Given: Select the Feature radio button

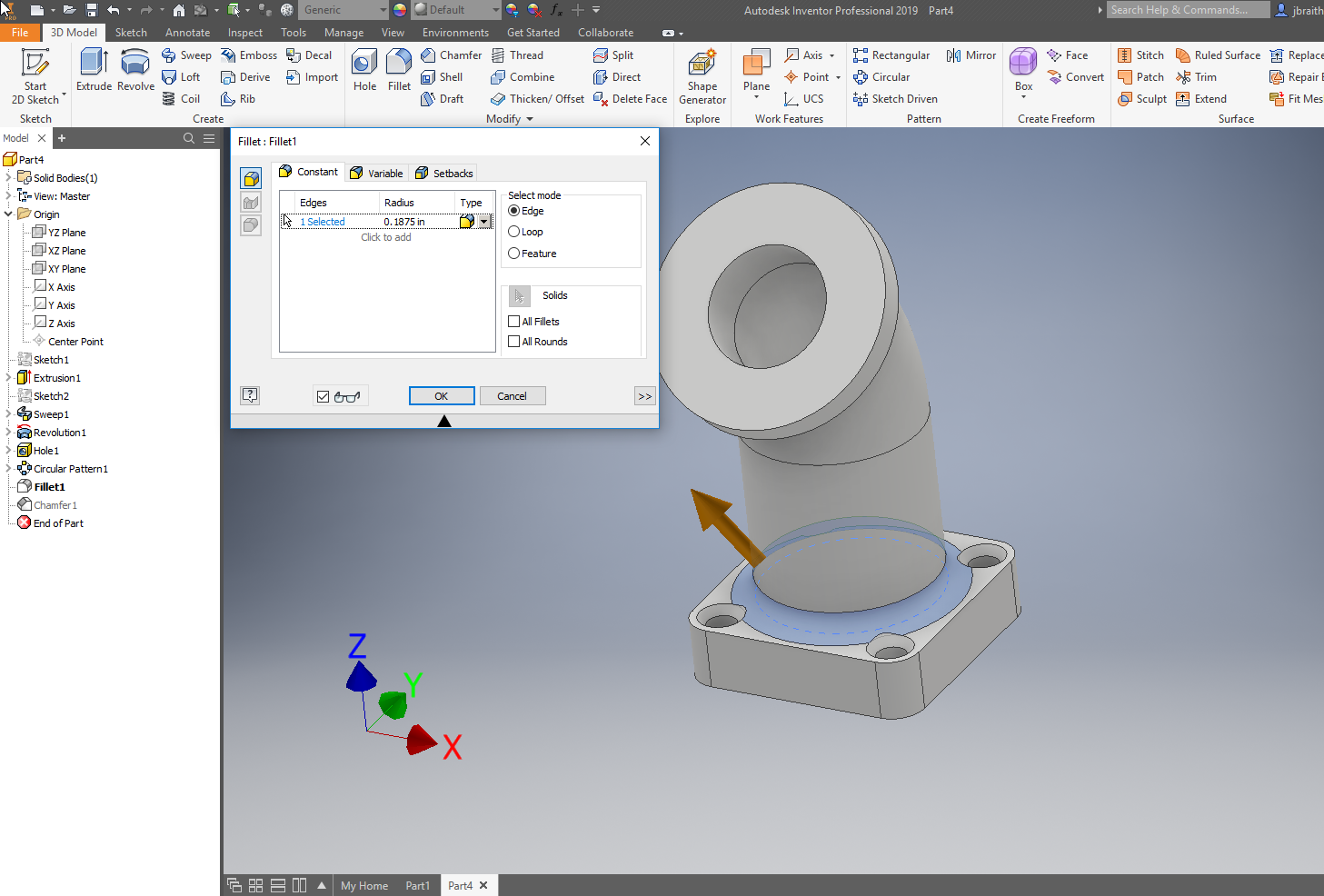Looking at the screenshot, I should (x=514, y=254).
